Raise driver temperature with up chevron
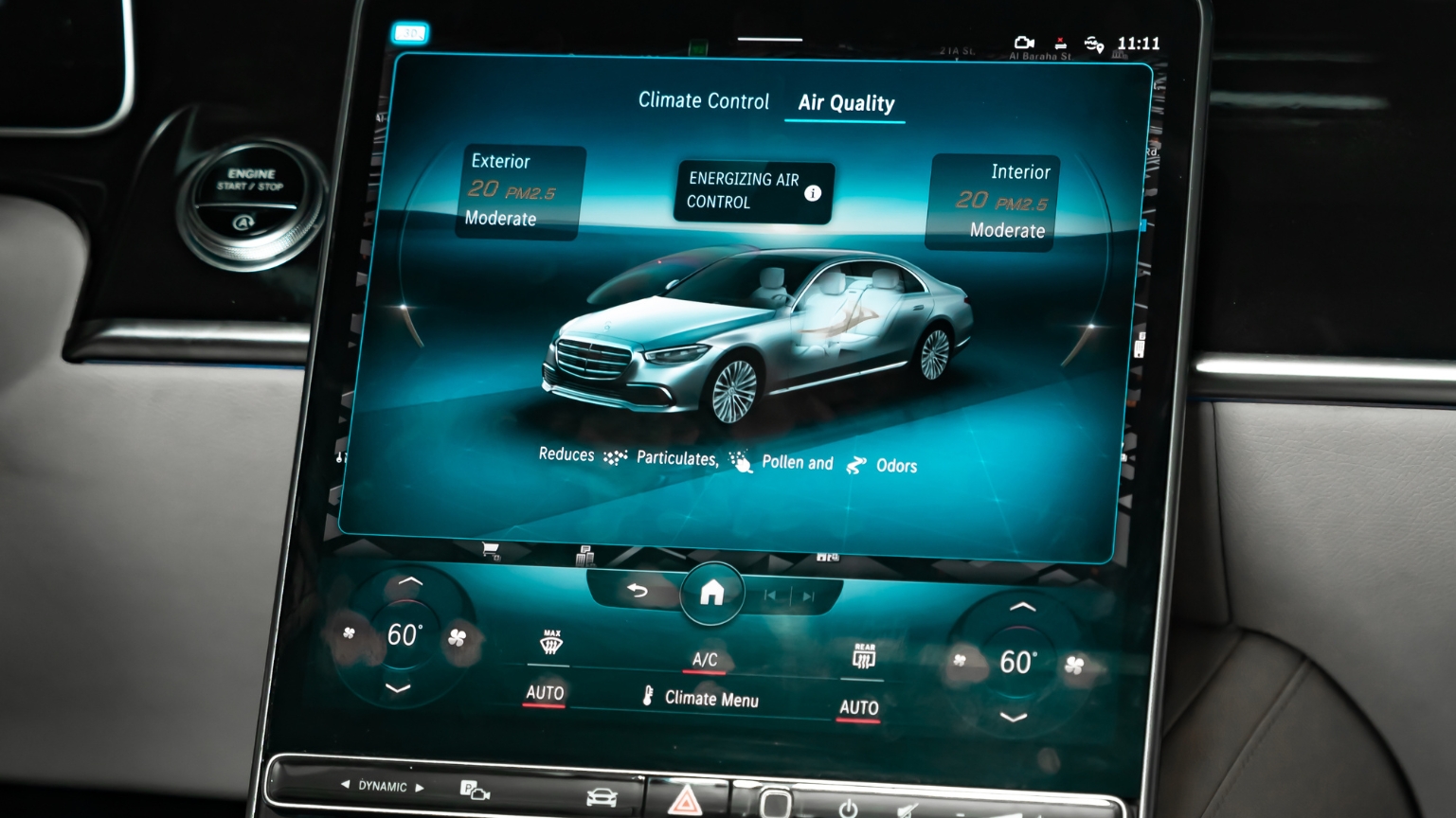Screen dimensions: 1456x818 click(409, 581)
